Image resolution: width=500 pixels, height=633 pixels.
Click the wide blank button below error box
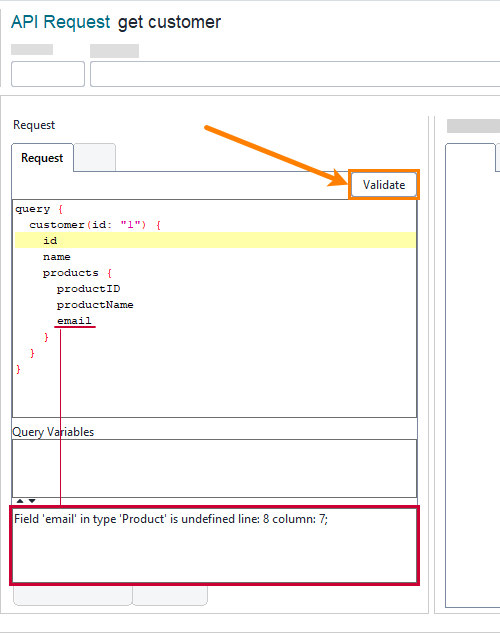73,595
